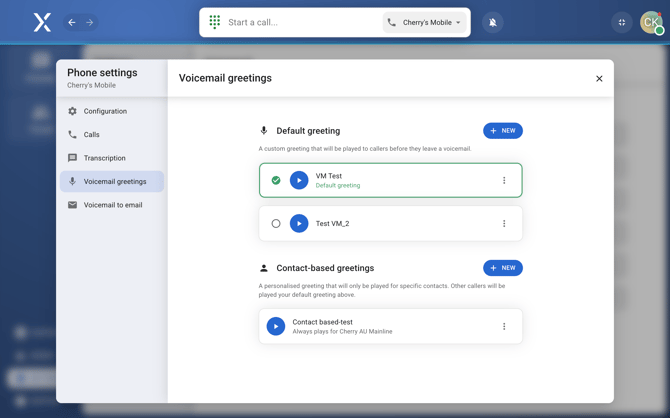Go to Voicemail to email settings
This screenshot has height=418, width=670.
click(112, 205)
